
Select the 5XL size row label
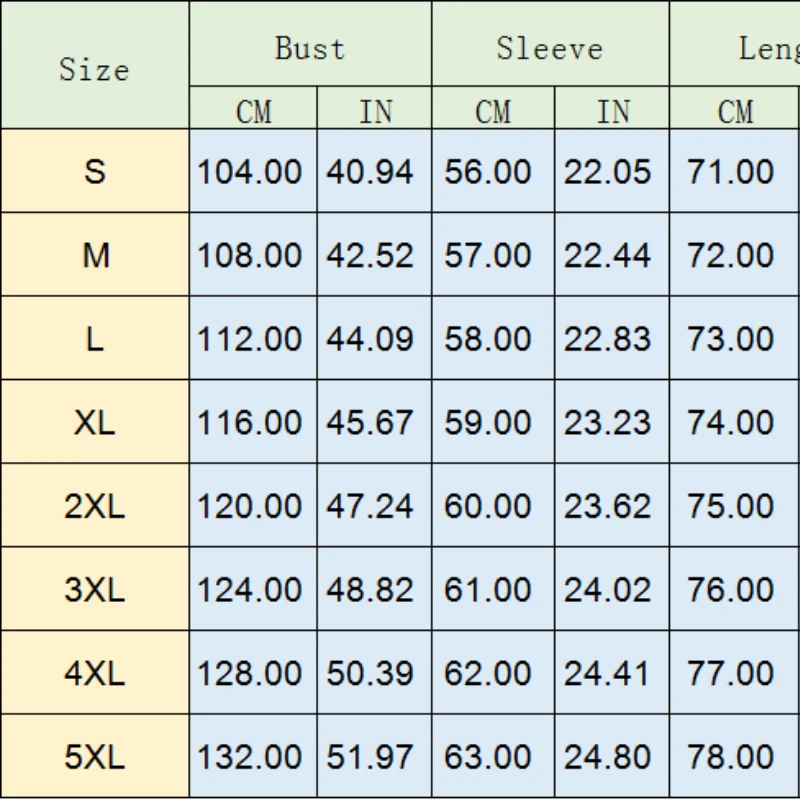(x=94, y=757)
